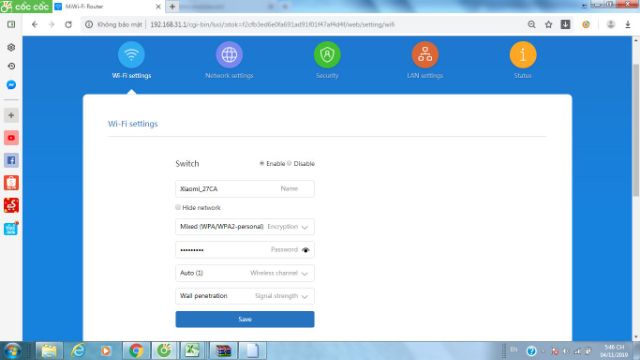This screenshot has width=640, height=360.
Task: Close the MiWiFi Router tab
Action: 158,7
